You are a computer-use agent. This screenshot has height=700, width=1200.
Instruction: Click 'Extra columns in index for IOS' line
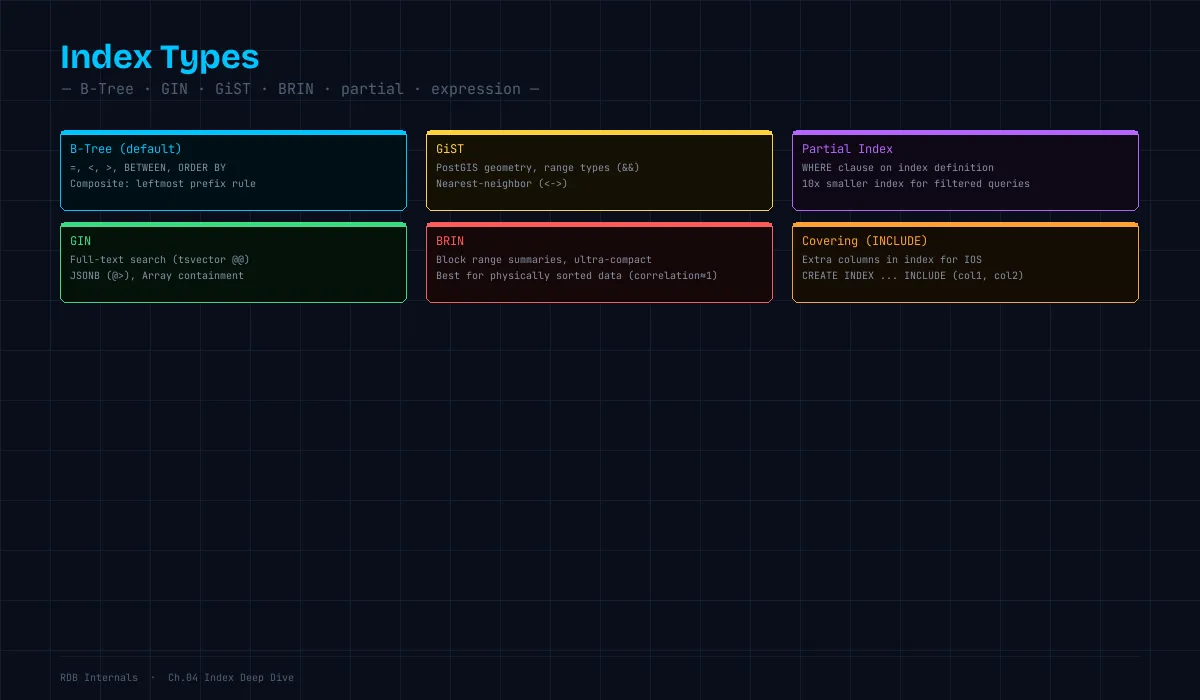(892, 260)
